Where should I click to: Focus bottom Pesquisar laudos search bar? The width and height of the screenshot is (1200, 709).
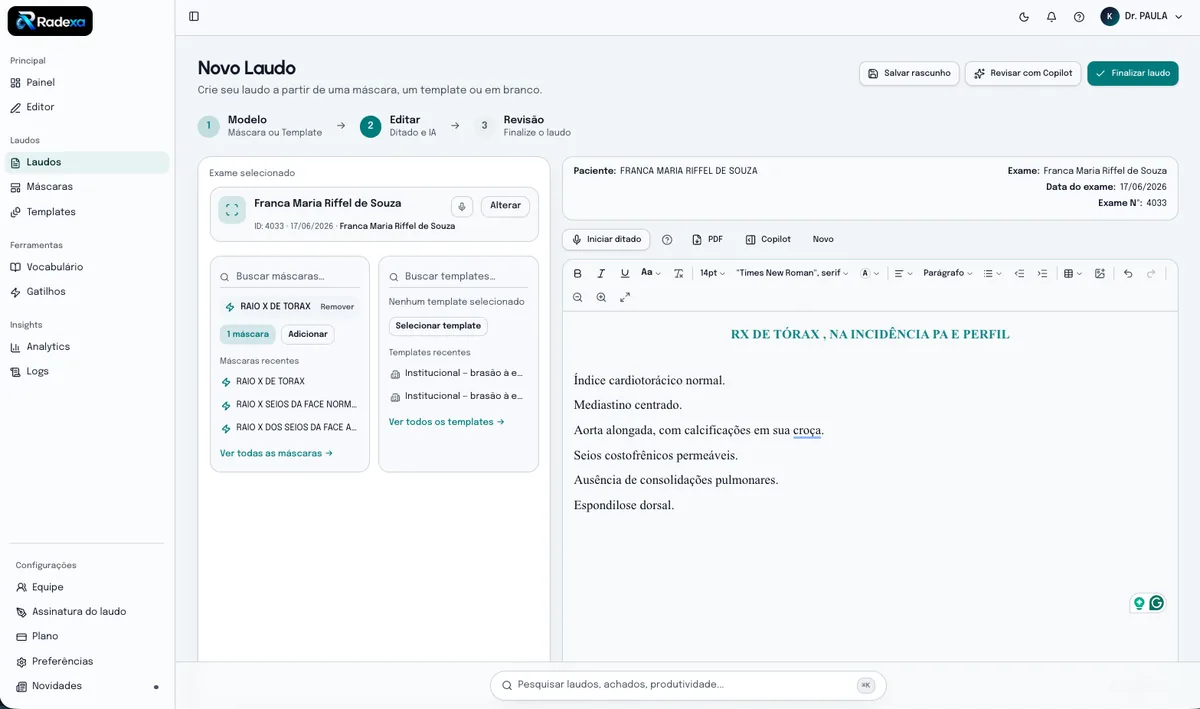(x=688, y=685)
